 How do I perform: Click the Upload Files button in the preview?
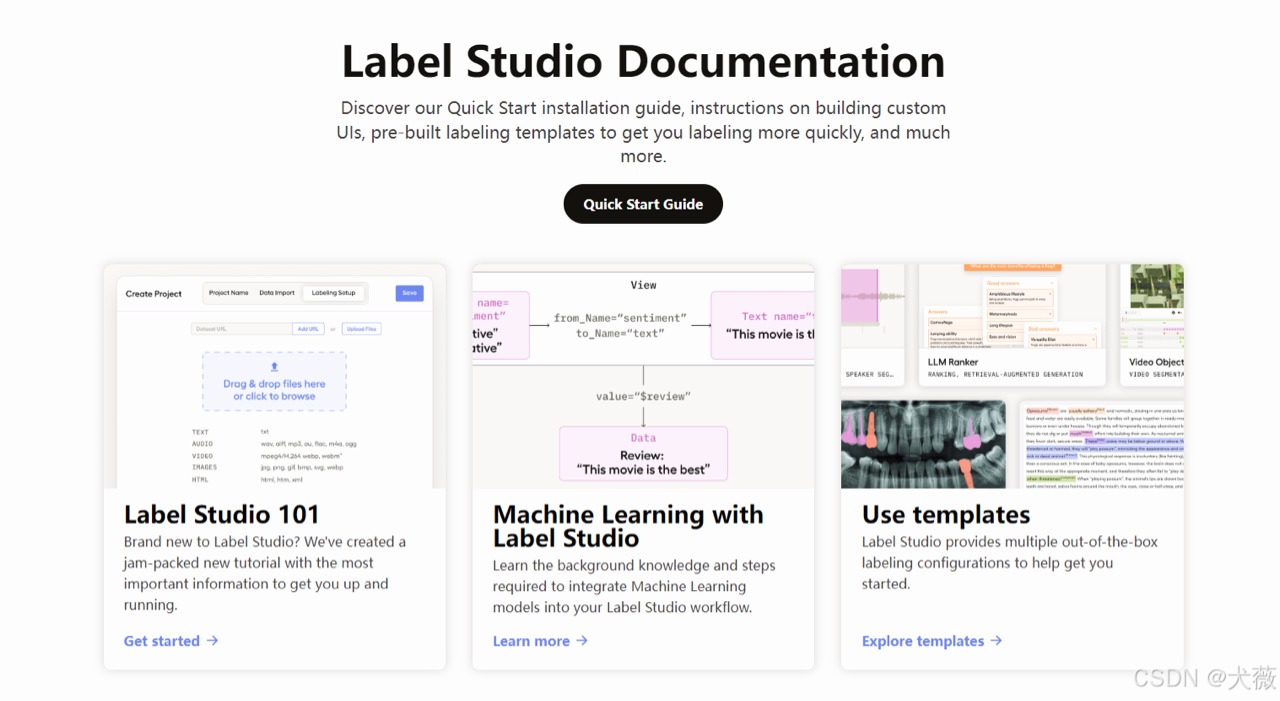coord(361,328)
